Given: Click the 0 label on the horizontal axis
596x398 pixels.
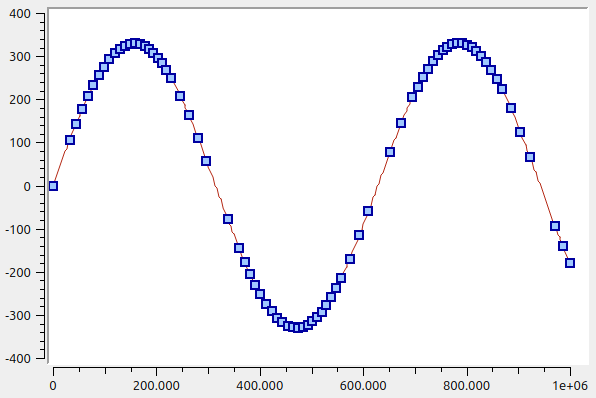Looking at the screenshot, I should pos(53,386).
